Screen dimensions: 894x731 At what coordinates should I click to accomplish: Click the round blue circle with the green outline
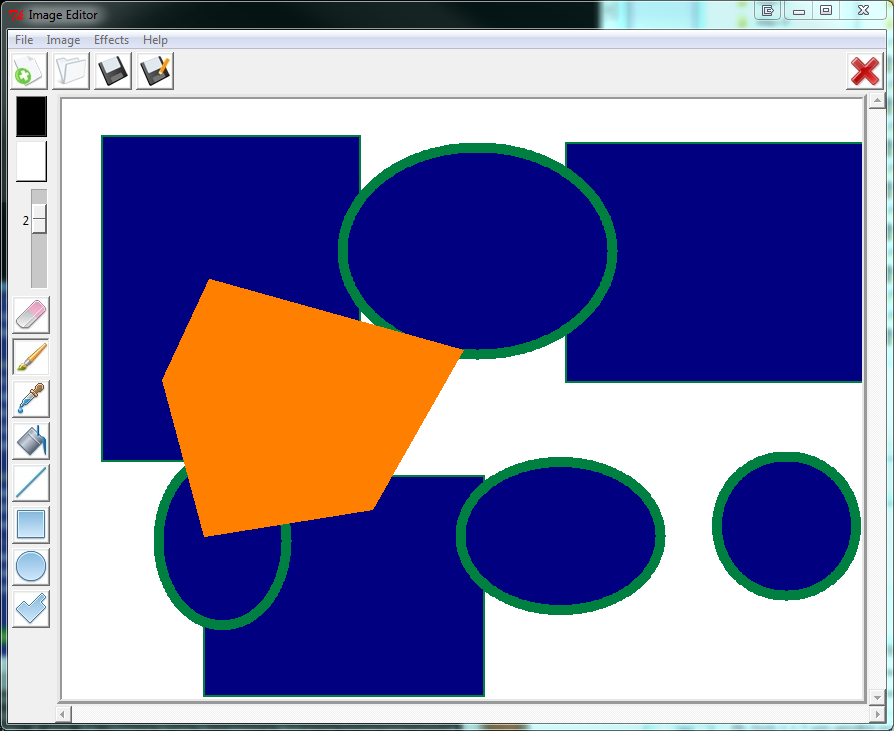pyautogui.click(x=786, y=526)
